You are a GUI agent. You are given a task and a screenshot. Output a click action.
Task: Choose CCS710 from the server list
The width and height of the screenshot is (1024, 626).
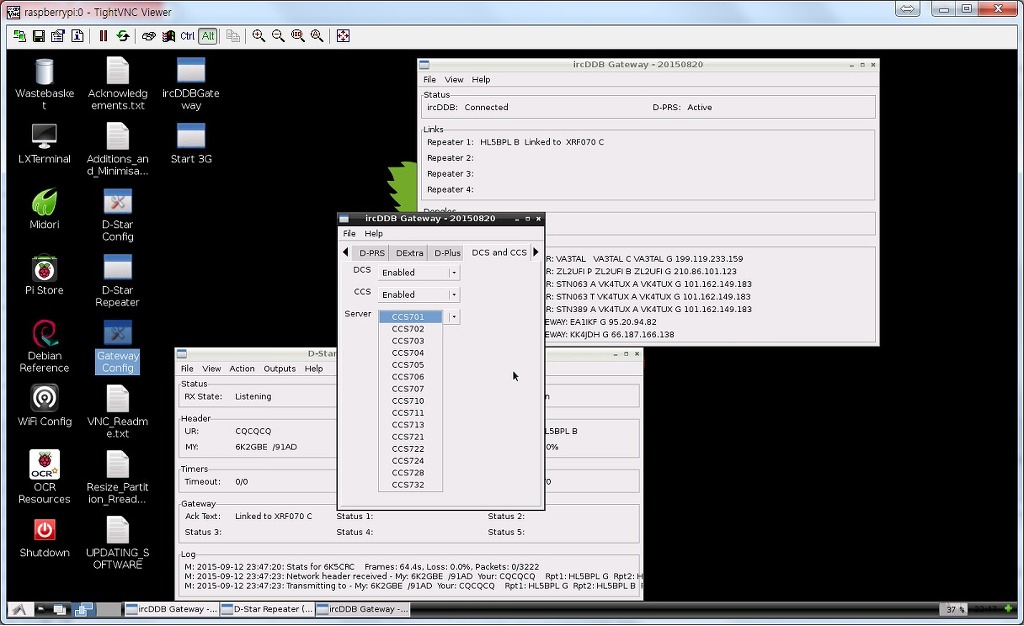point(408,401)
